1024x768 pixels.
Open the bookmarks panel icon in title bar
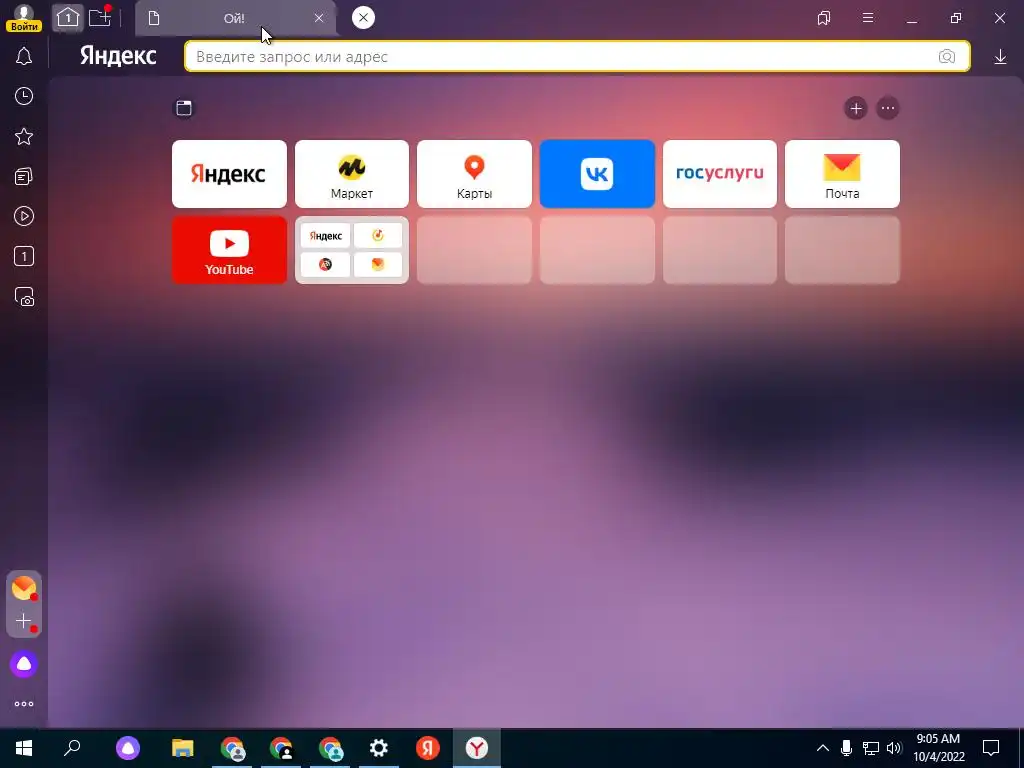(x=824, y=18)
